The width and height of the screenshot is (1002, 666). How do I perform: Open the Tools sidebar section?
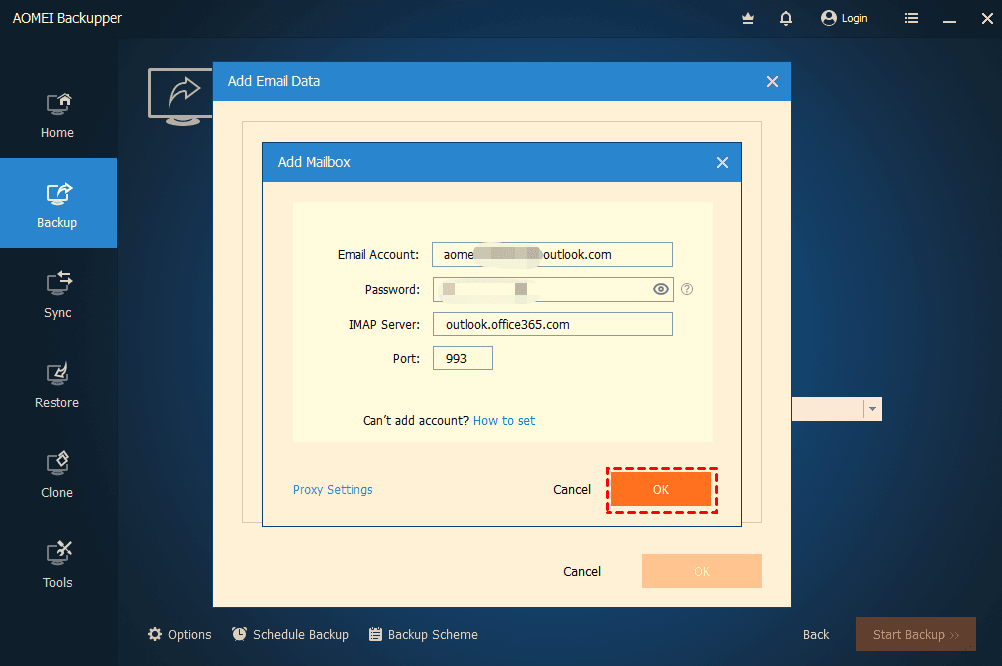[x=58, y=565]
